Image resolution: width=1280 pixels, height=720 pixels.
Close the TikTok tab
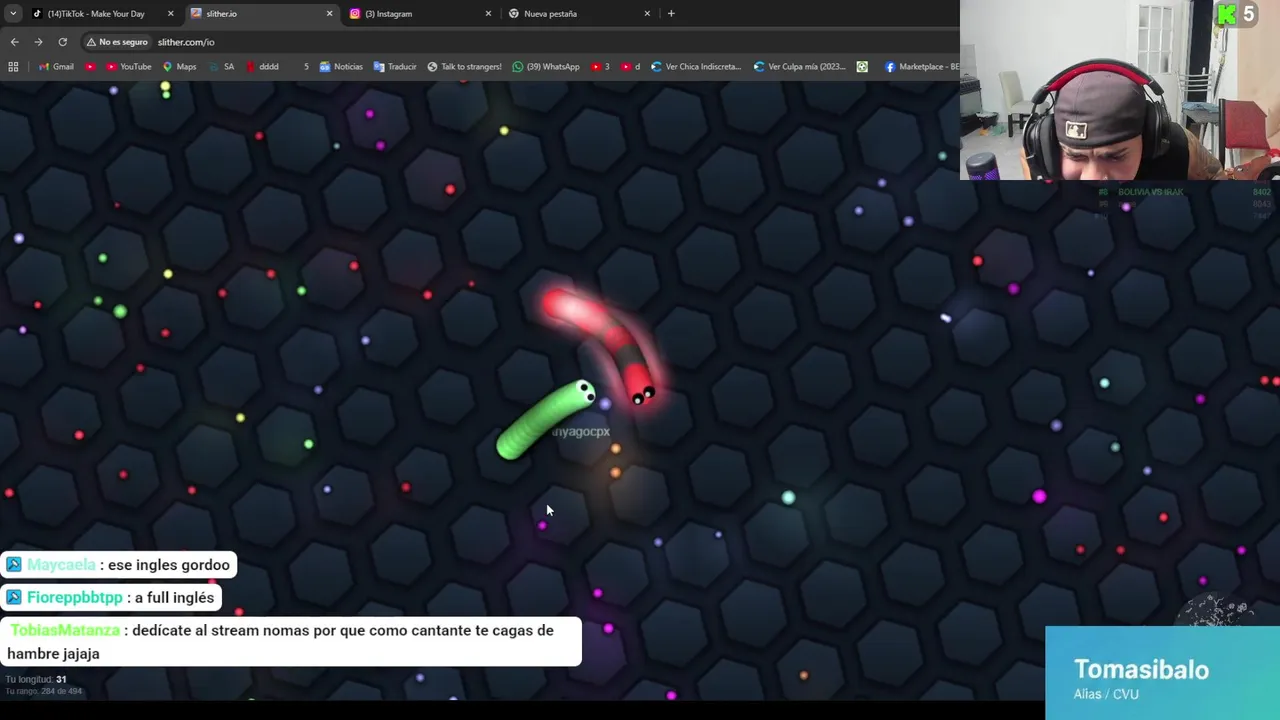[x=170, y=13]
